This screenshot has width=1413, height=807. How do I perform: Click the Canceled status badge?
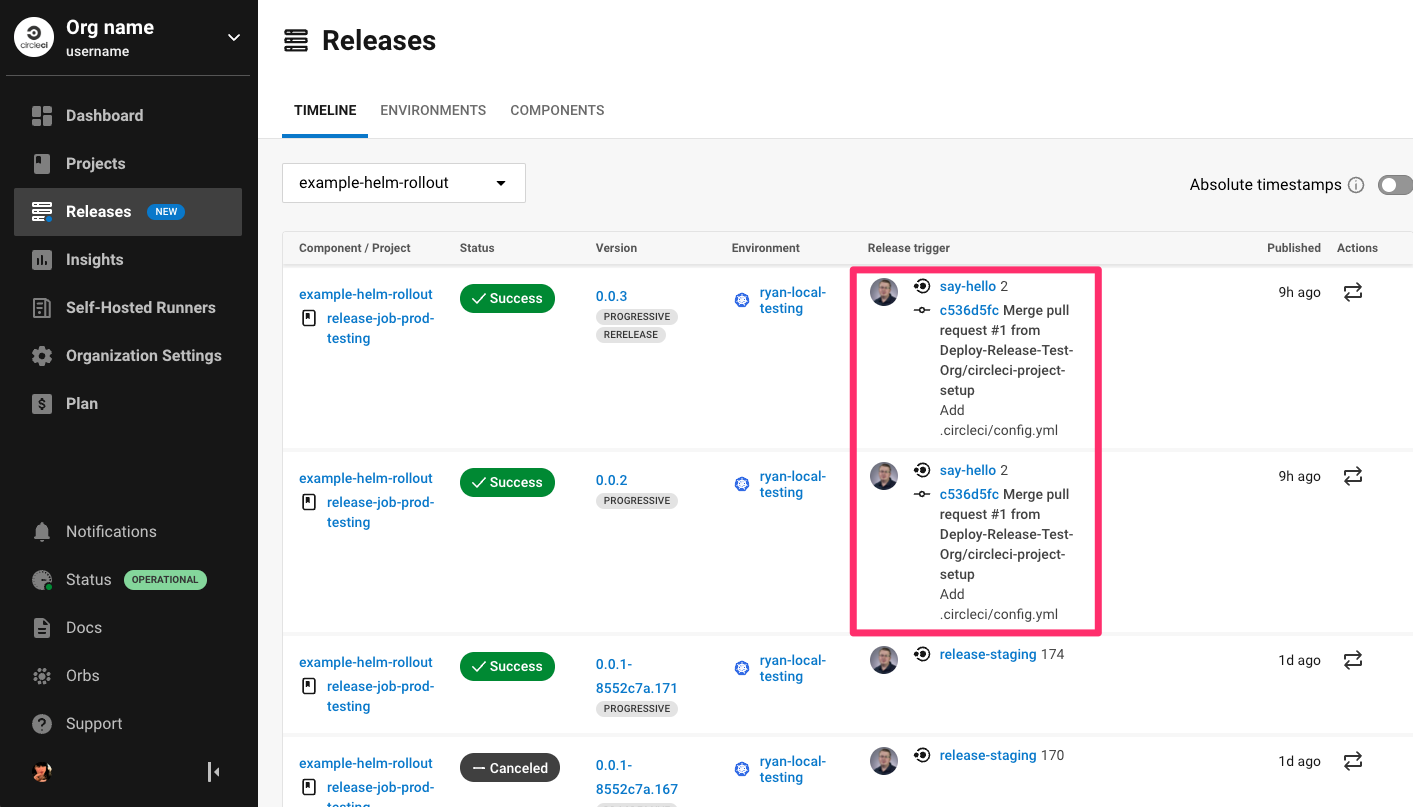pos(510,768)
